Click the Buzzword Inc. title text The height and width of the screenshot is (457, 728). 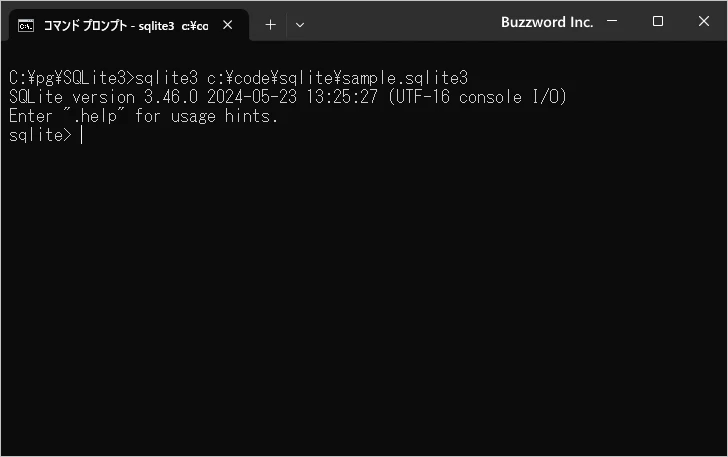[x=547, y=22]
